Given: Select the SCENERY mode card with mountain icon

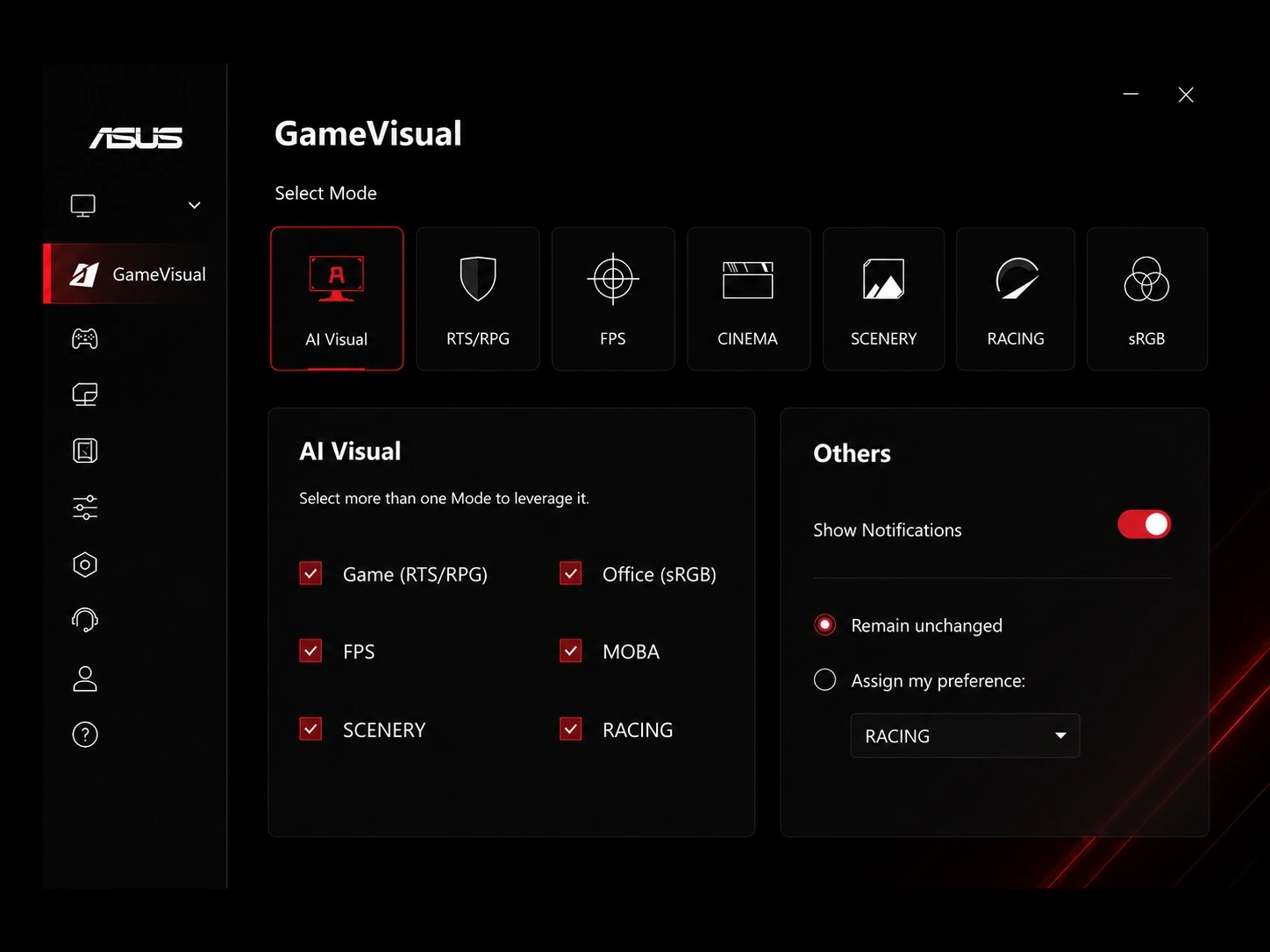Looking at the screenshot, I should click(x=883, y=299).
